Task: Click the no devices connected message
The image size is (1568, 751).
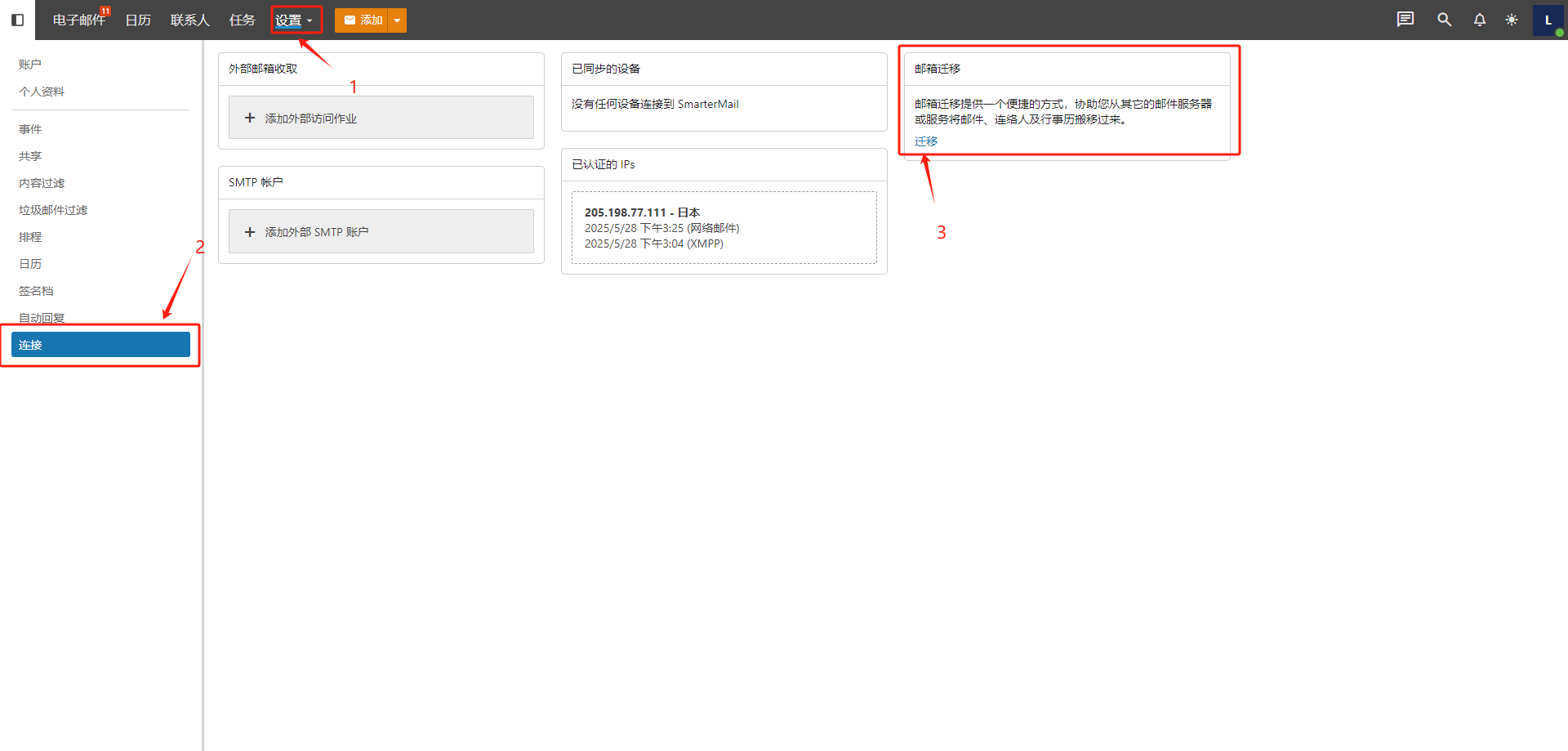Action: (x=655, y=104)
